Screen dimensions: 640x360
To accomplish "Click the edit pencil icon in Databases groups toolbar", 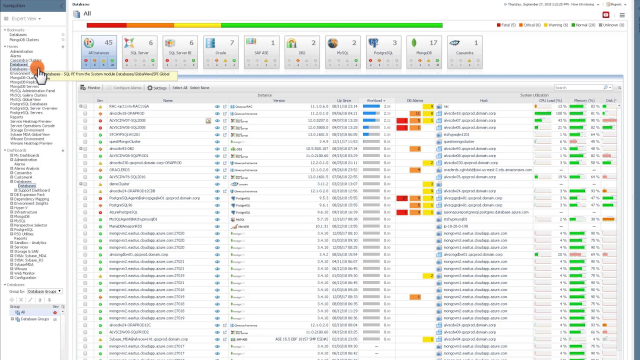I will 31,300.
